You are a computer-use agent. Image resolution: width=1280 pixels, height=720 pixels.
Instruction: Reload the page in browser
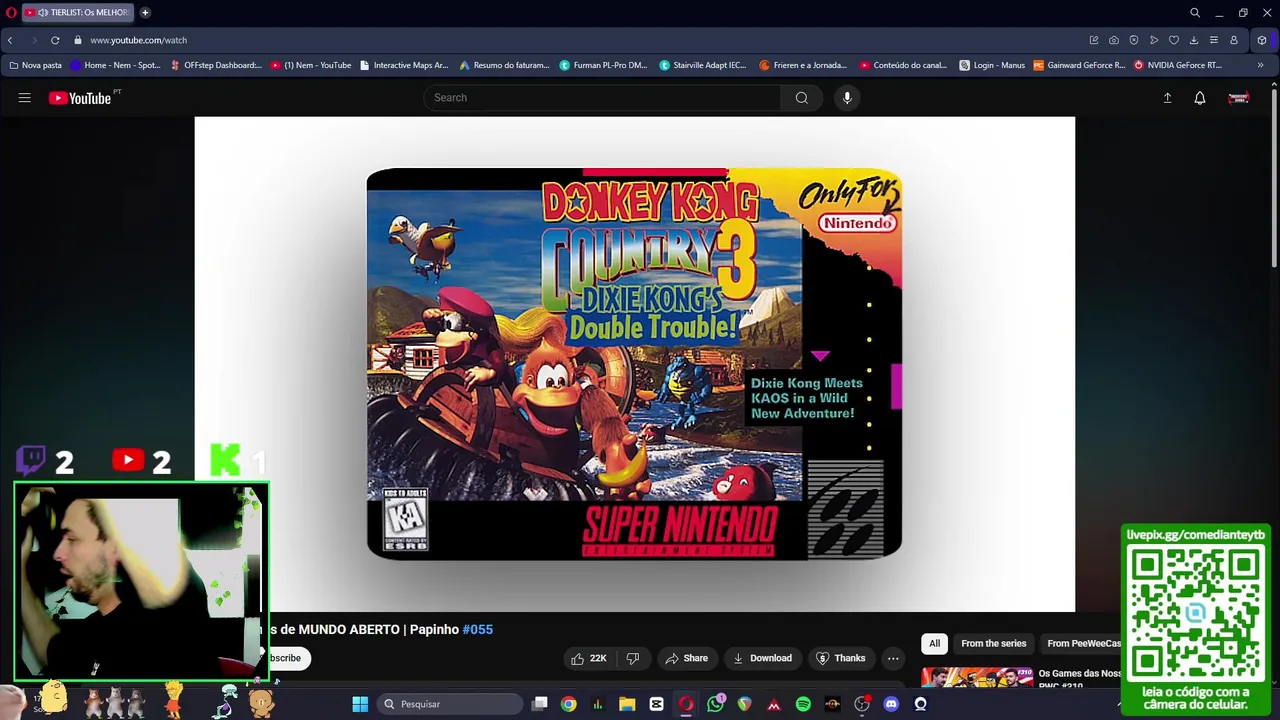click(x=55, y=40)
